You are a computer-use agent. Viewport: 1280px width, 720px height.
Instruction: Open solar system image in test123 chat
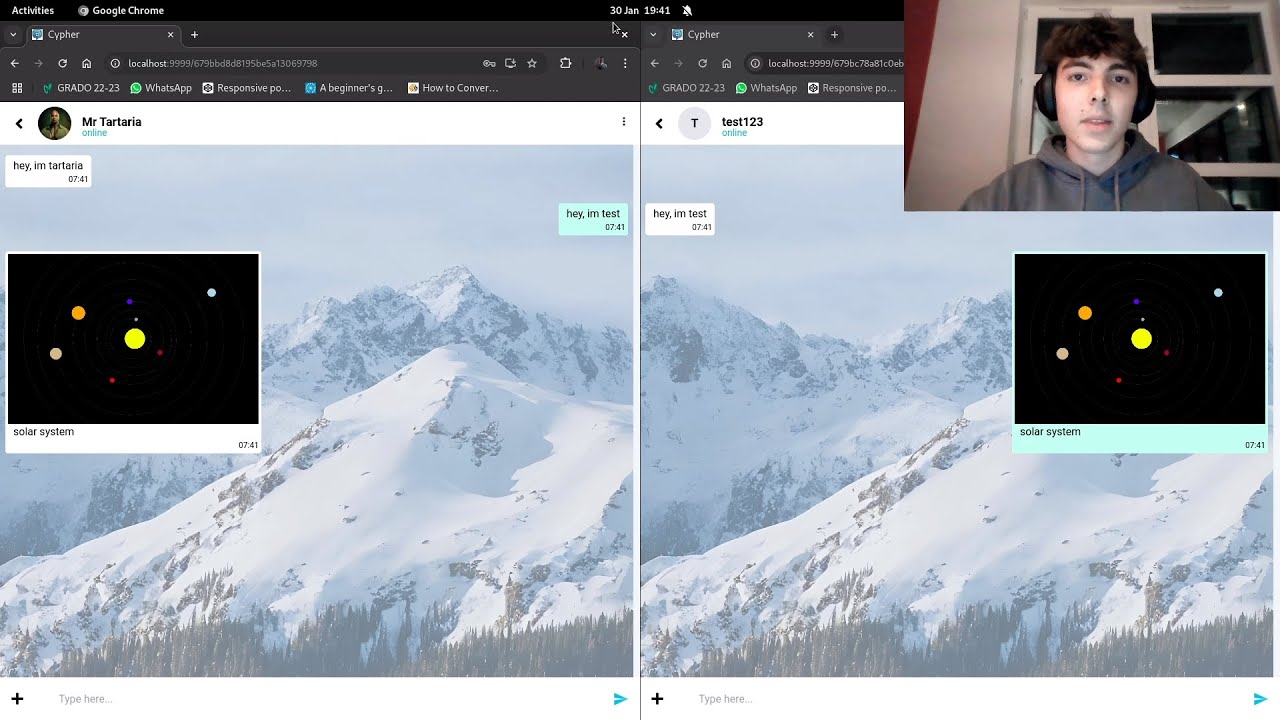[1140, 339]
